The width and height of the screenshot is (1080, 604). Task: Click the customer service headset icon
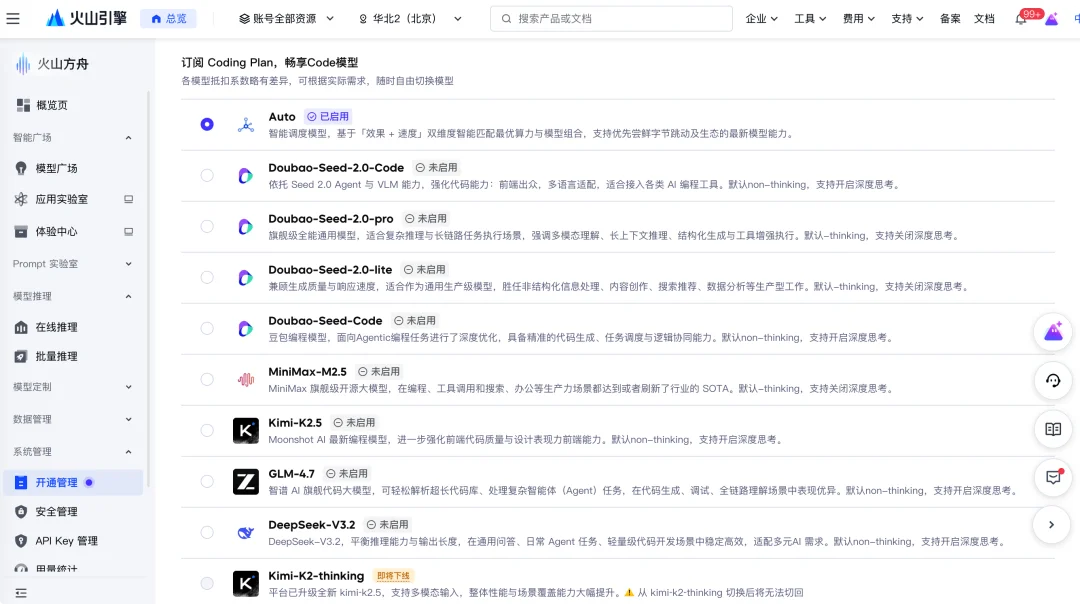pos(1052,380)
